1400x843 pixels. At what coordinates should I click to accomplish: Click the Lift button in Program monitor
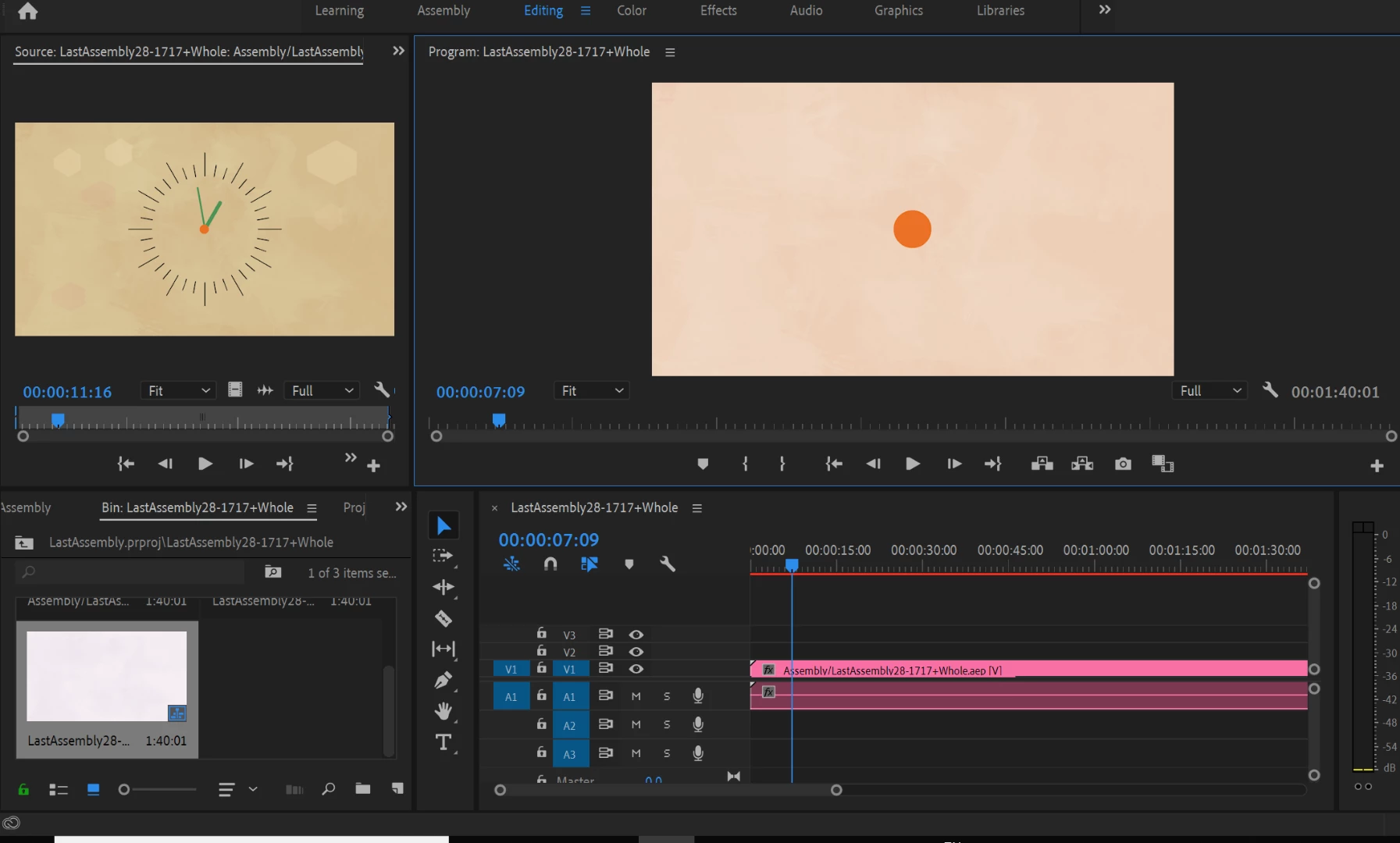1042,464
